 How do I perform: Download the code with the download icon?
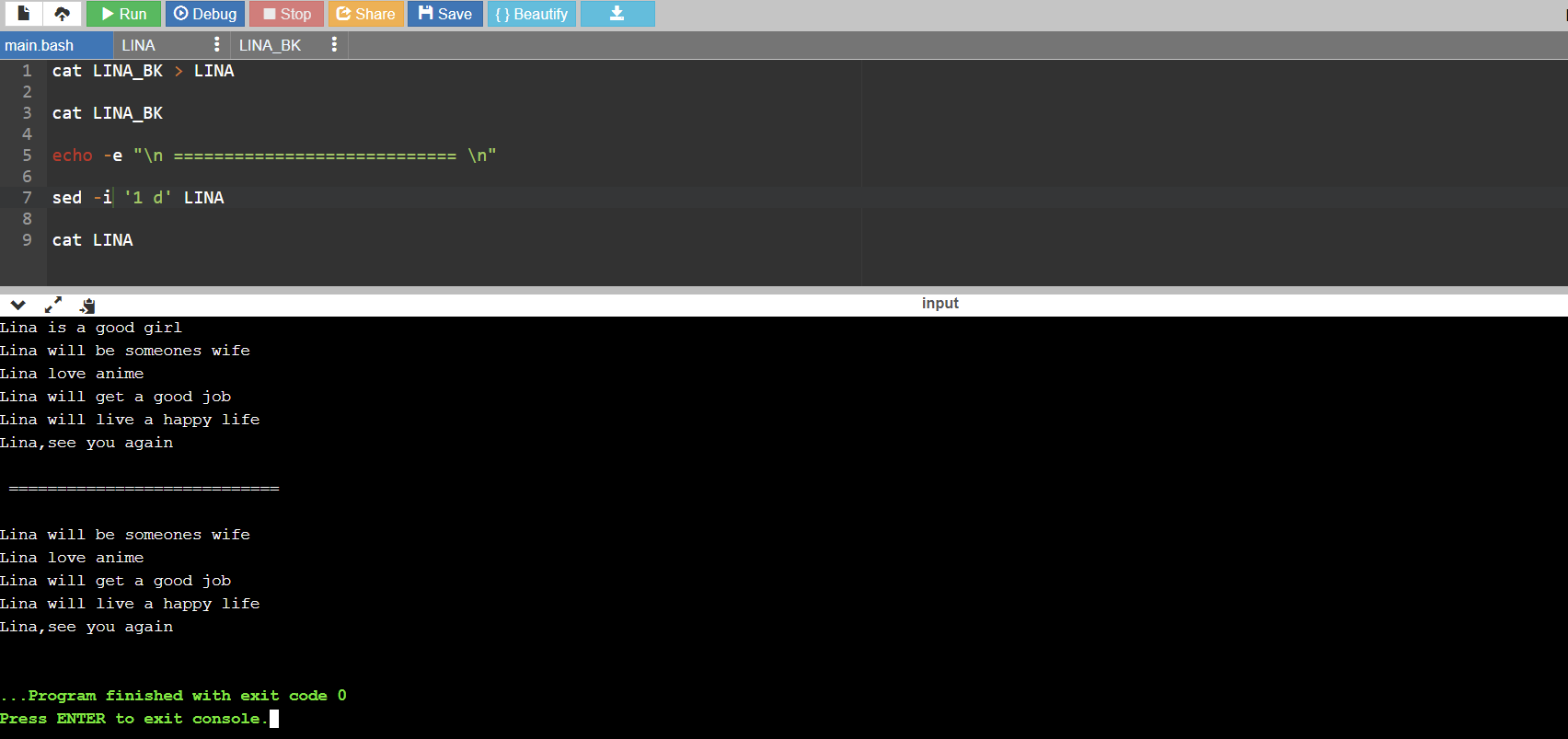point(617,14)
